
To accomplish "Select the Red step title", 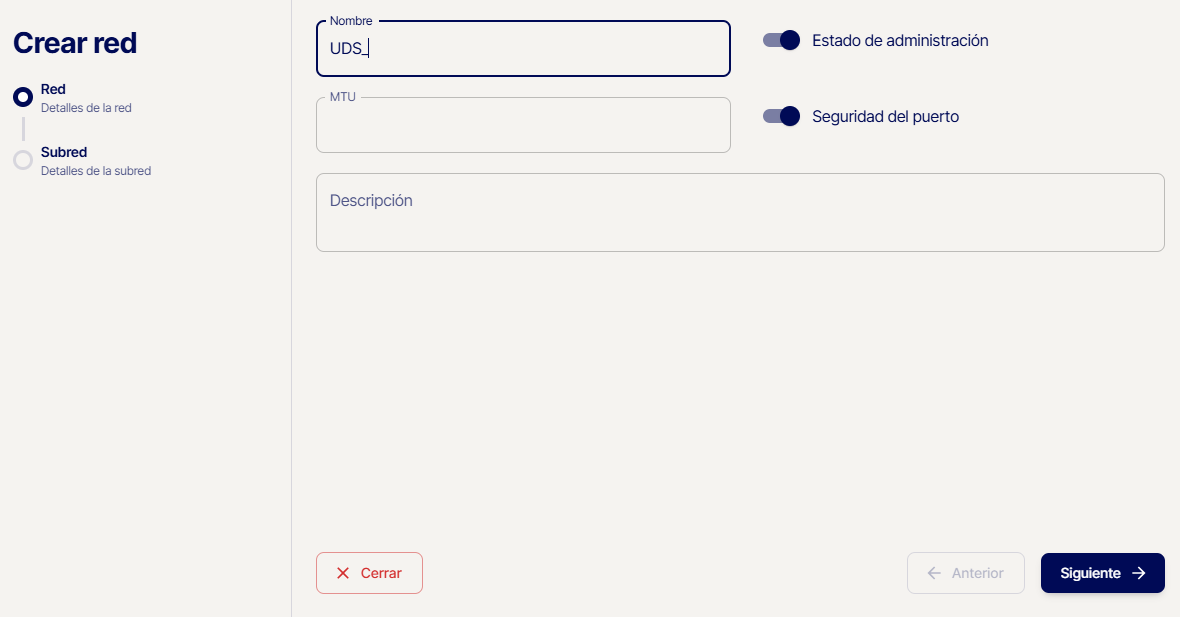I will [53, 89].
